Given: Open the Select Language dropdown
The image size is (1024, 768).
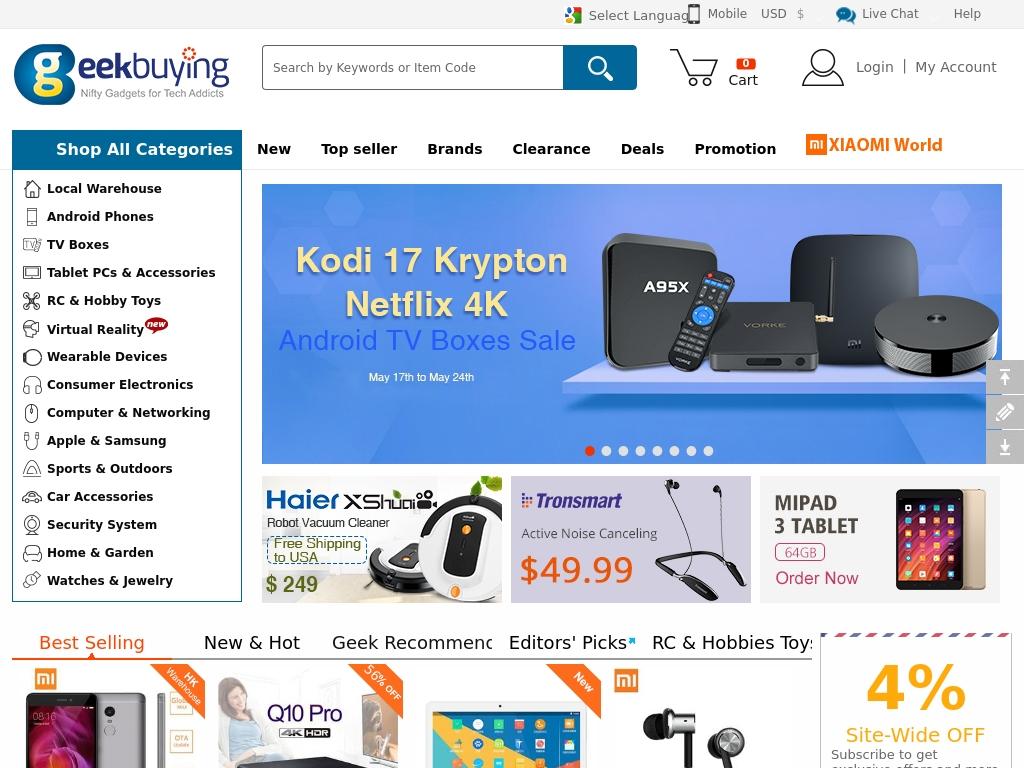Looking at the screenshot, I should point(626,15).
